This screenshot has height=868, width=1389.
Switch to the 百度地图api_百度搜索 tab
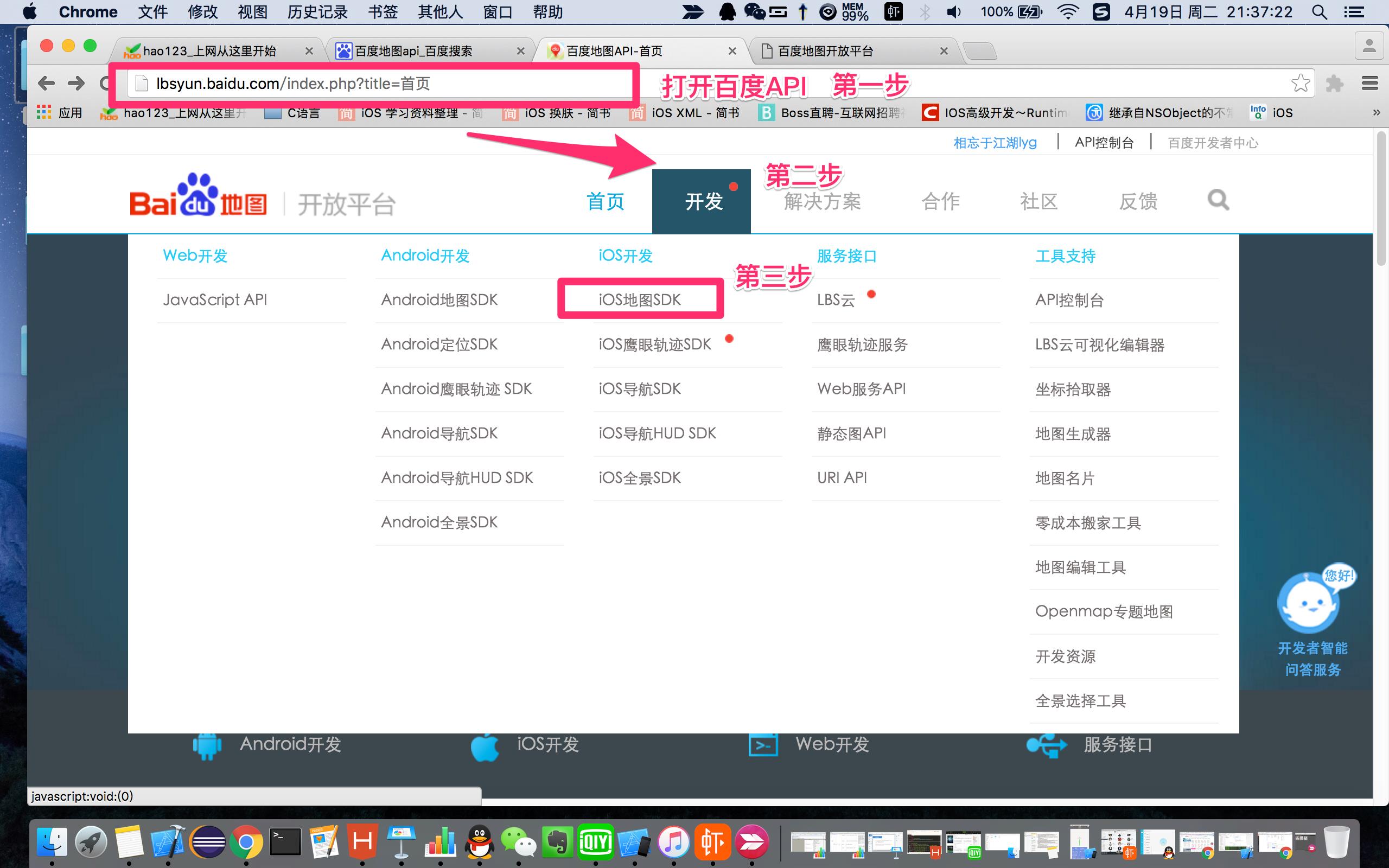pos(430,51)
